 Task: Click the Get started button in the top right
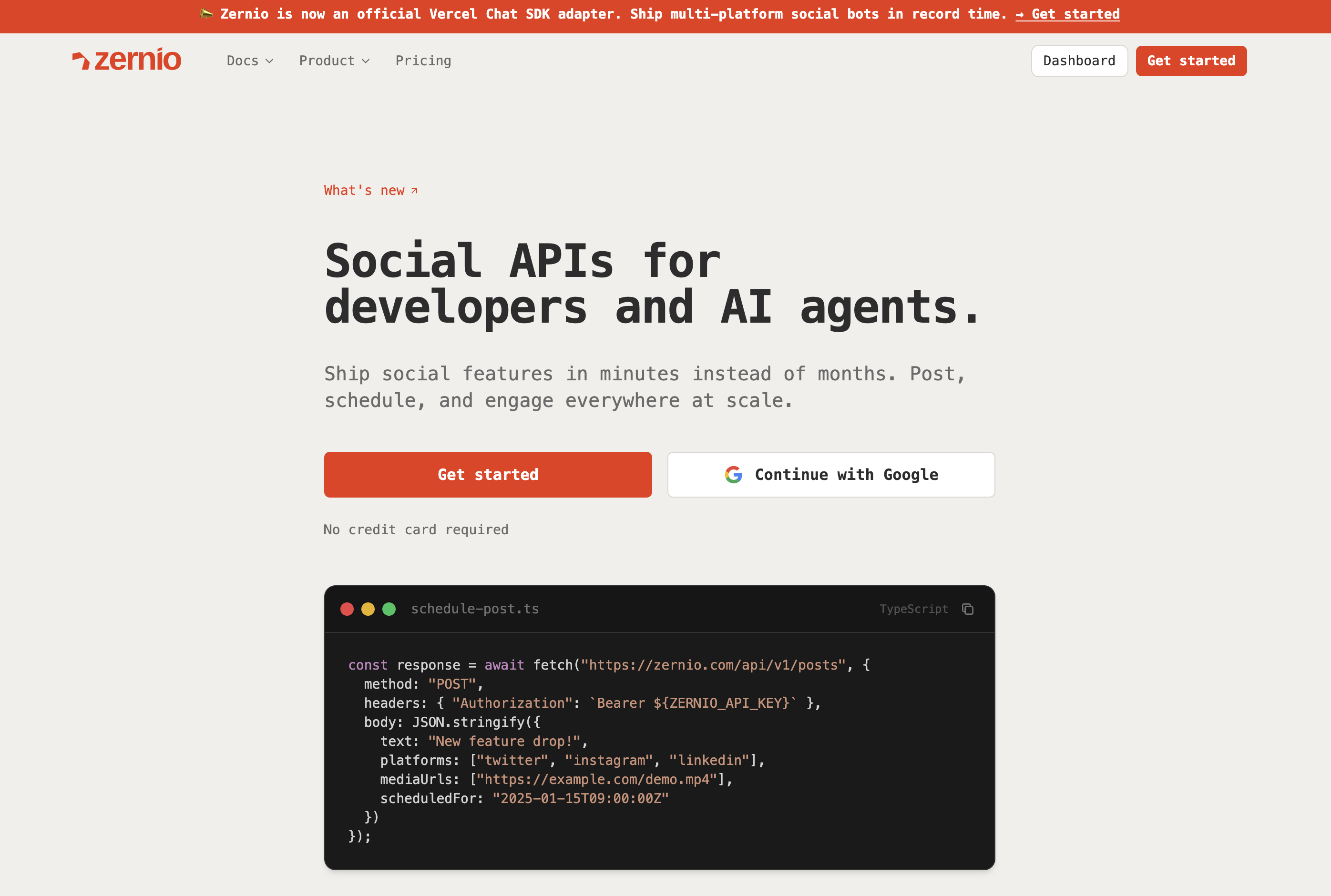(1190, 61)
